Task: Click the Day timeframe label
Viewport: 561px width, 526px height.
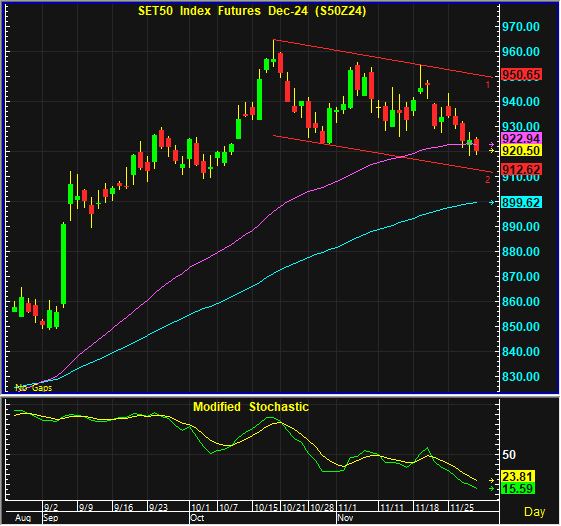Action: tap(534, 512)
